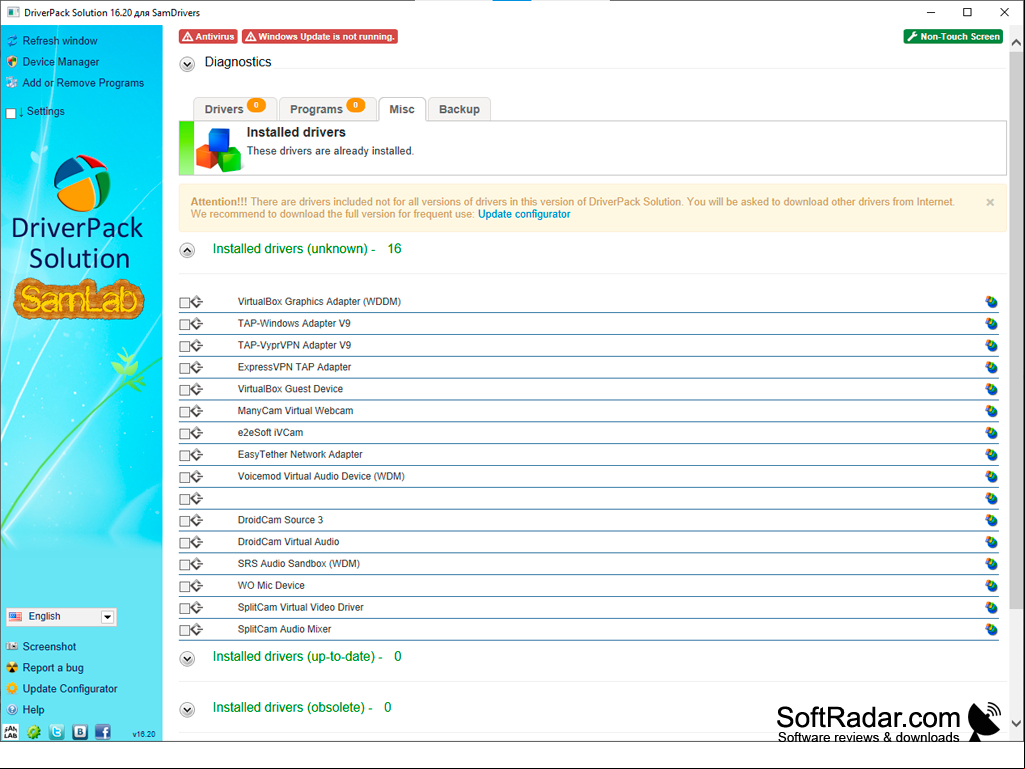Select the SRS Audio Sandbox (WDM) text
This screenshot has width=1025, height=769.
click(299, 564)
